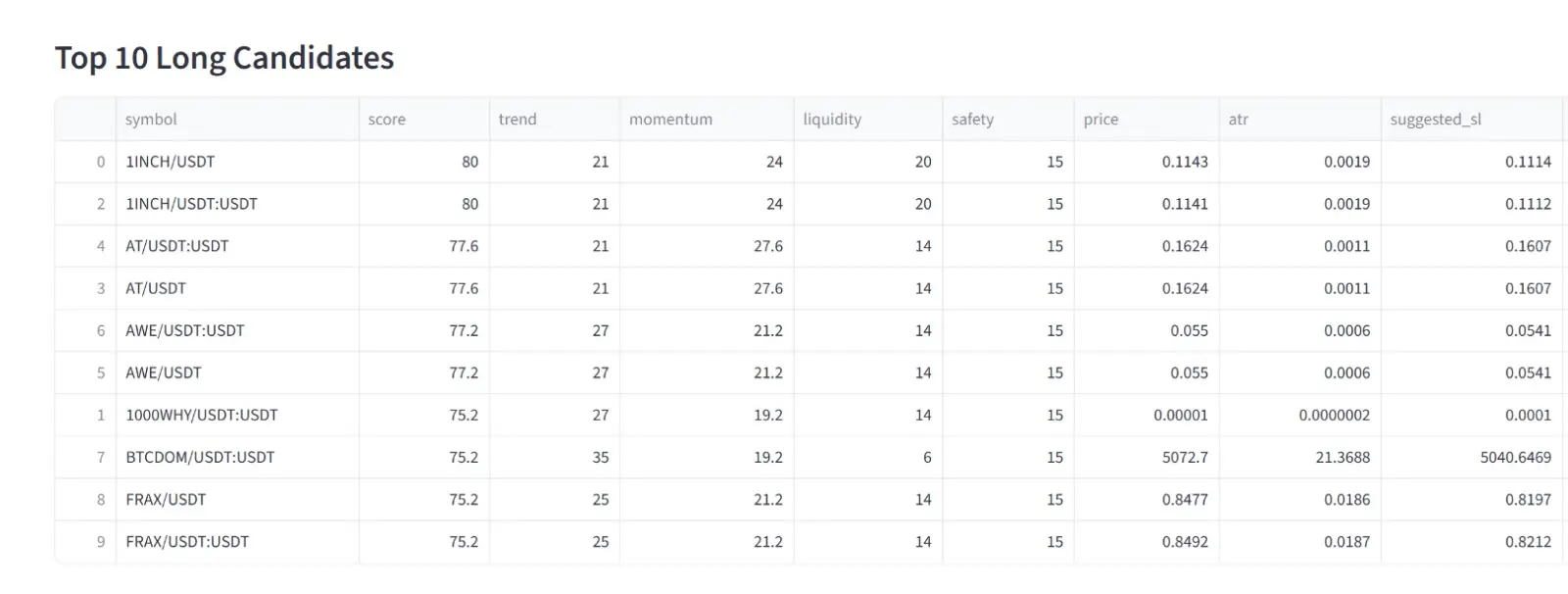
Task: Click the atr value 21.3688
Action: coord(1300,457)
